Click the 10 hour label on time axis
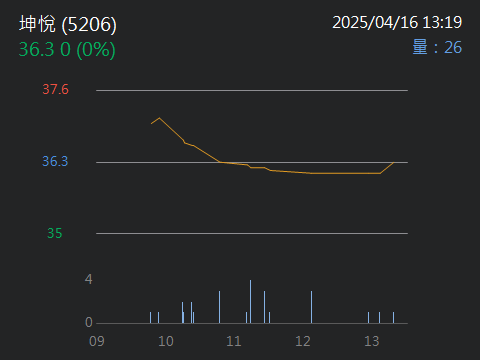Screen dimensions: 480x360 [166, 341]
